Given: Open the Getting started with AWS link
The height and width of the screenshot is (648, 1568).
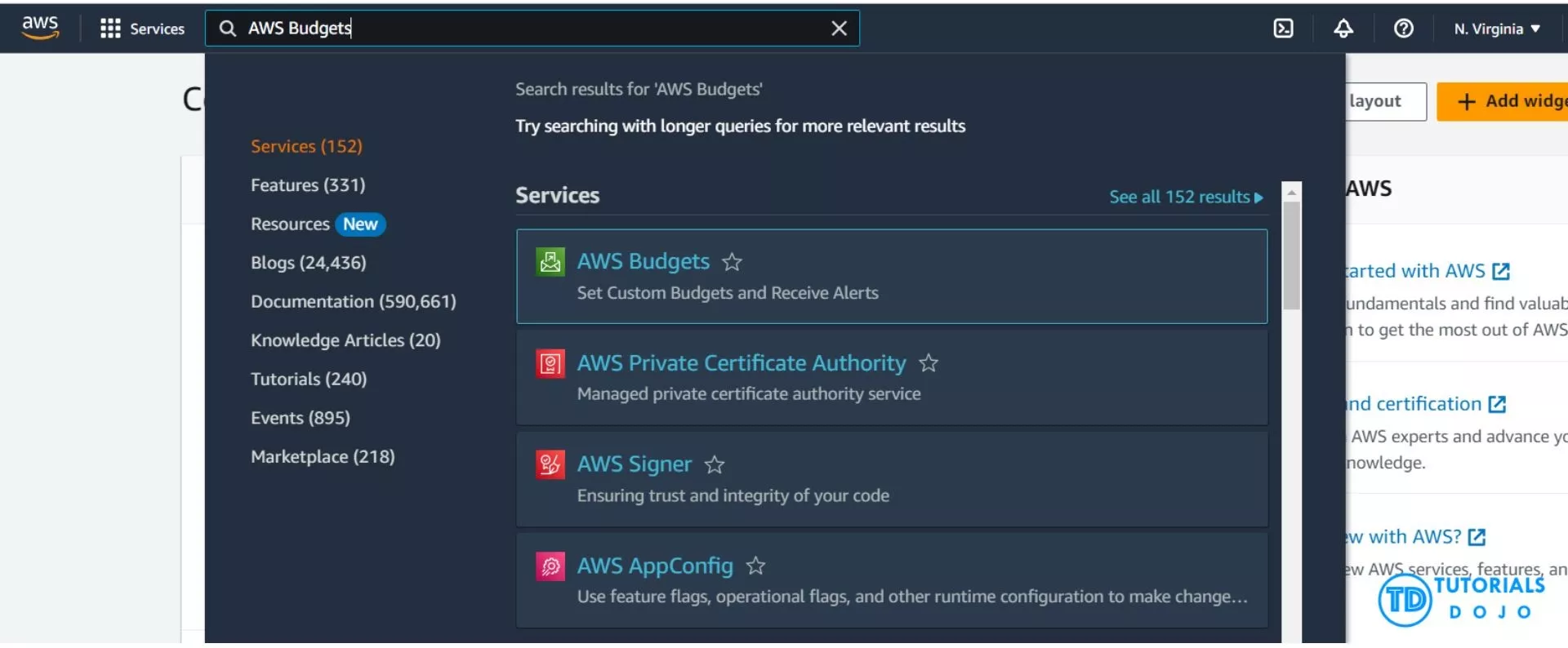Looking at the screenshot, I should click(x=1415, y=271).
